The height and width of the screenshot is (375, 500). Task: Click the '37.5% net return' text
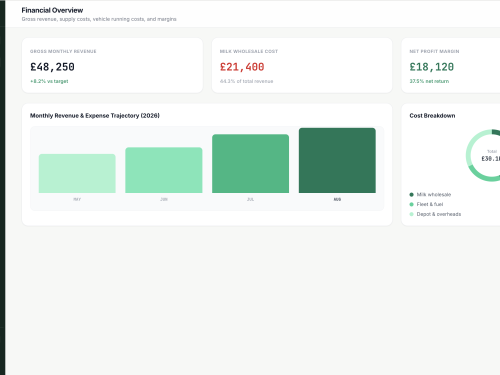tap(429, 81)
